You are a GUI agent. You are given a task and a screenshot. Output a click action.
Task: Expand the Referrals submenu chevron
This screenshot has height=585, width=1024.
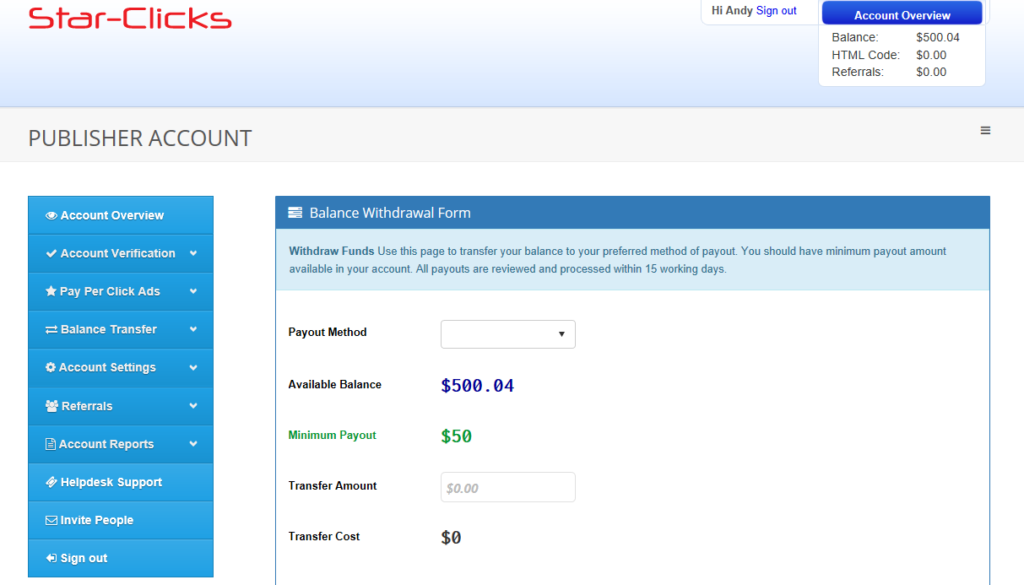coord(193,406)
